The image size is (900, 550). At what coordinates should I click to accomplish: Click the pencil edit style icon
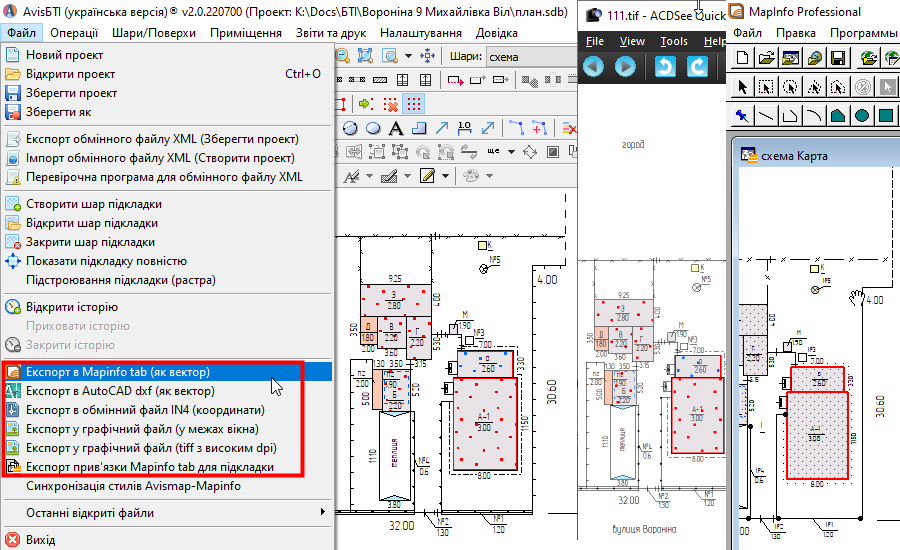427,176
